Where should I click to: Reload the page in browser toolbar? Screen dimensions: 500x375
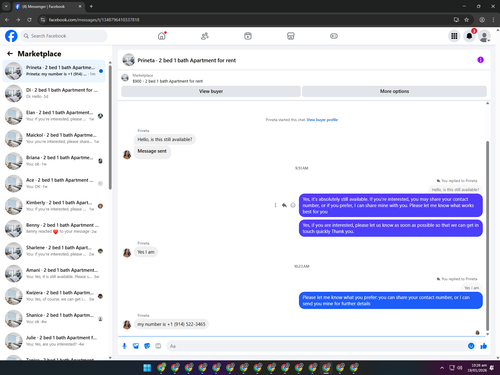29,20
